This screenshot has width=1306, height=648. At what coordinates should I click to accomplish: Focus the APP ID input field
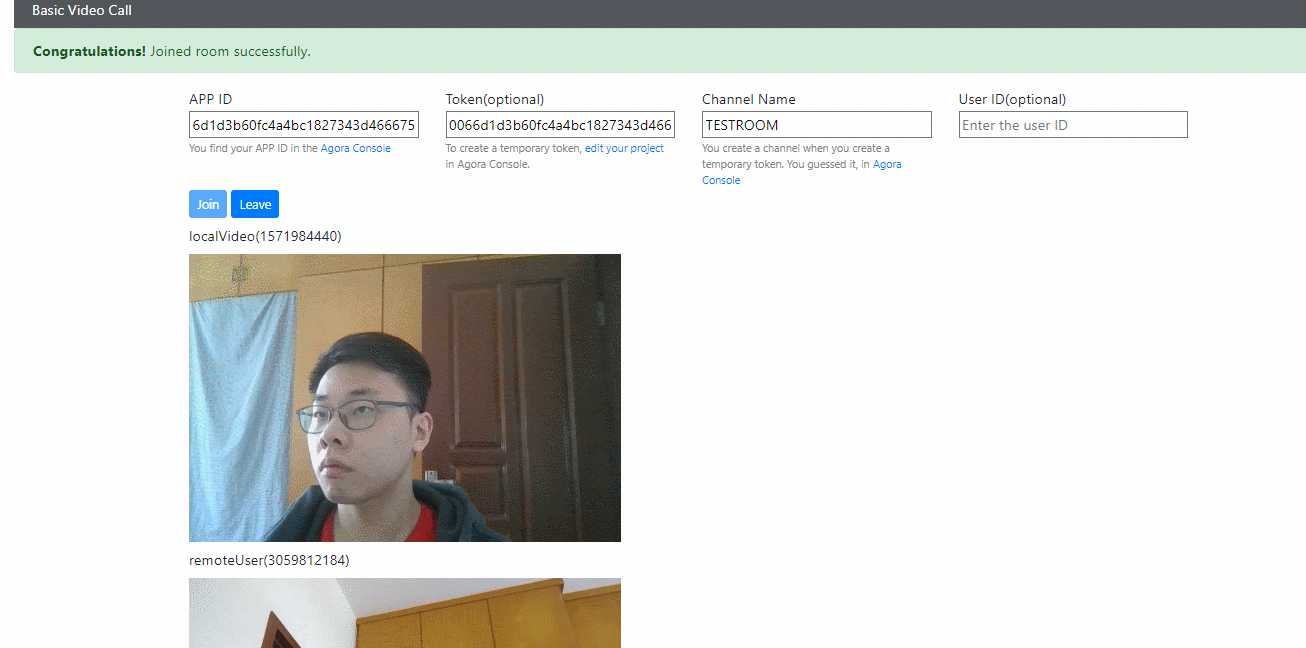point(304,125)
